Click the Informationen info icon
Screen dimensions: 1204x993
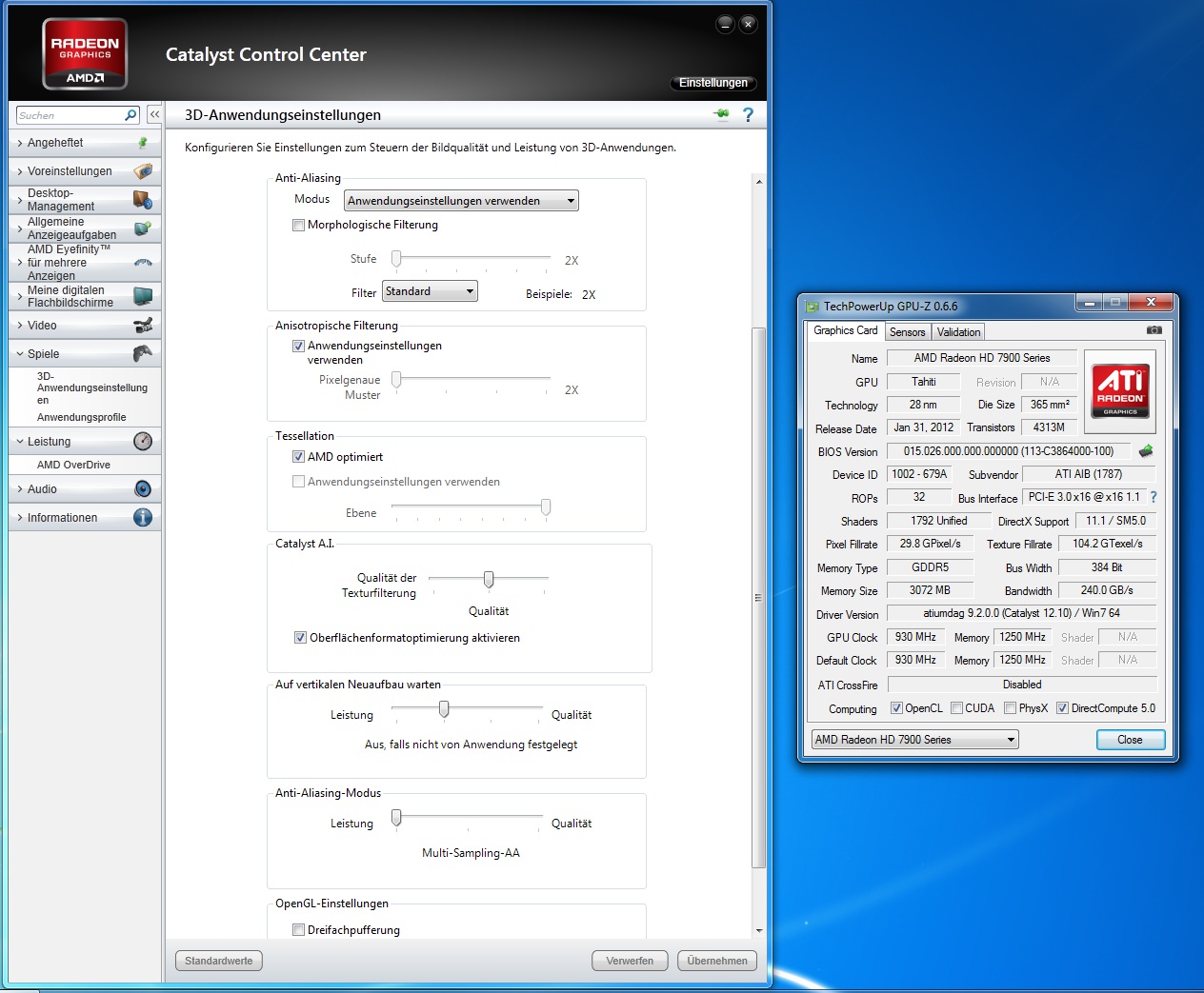[143, 517]
